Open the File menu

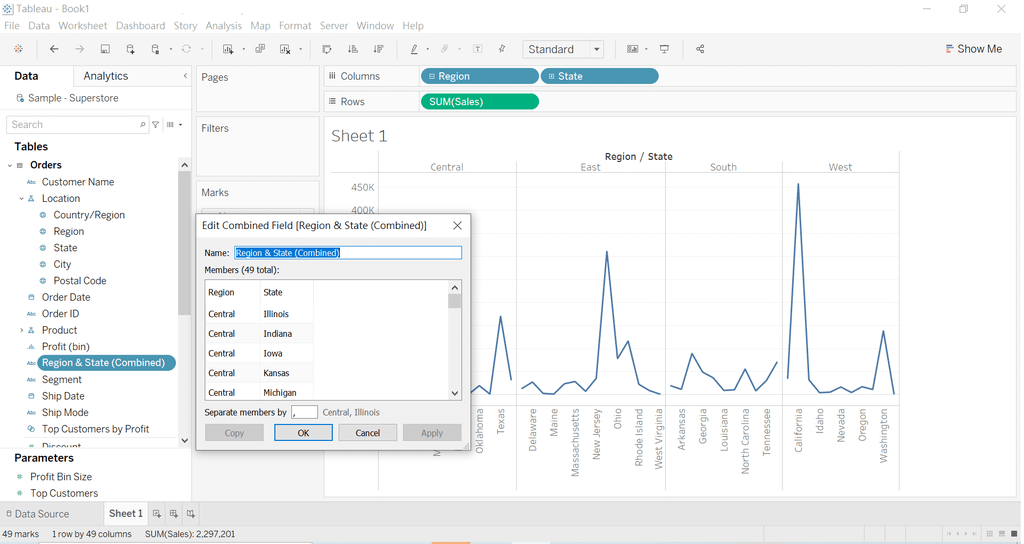(12, 25)
